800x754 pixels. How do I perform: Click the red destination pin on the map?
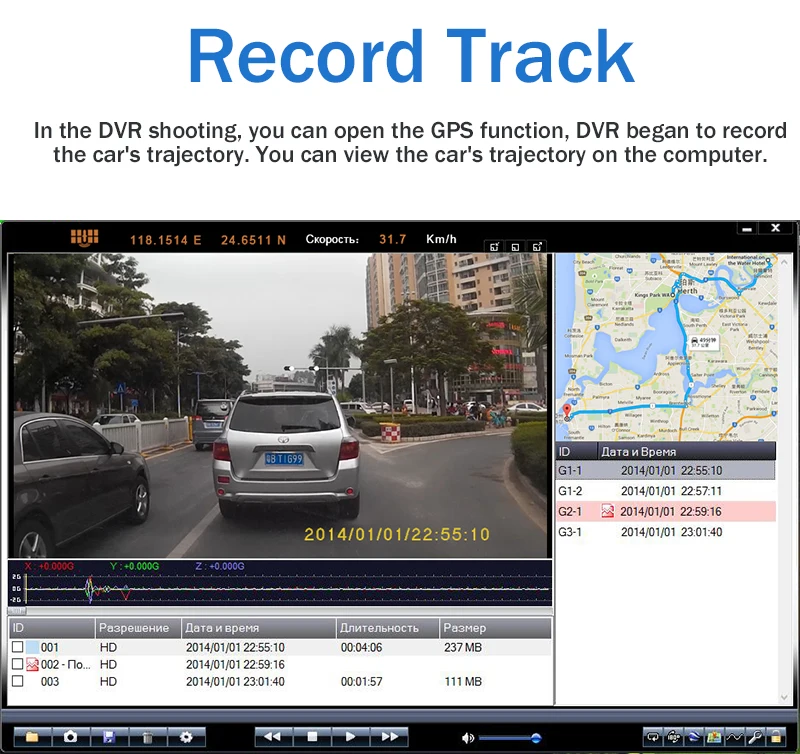tap(567, 411)
